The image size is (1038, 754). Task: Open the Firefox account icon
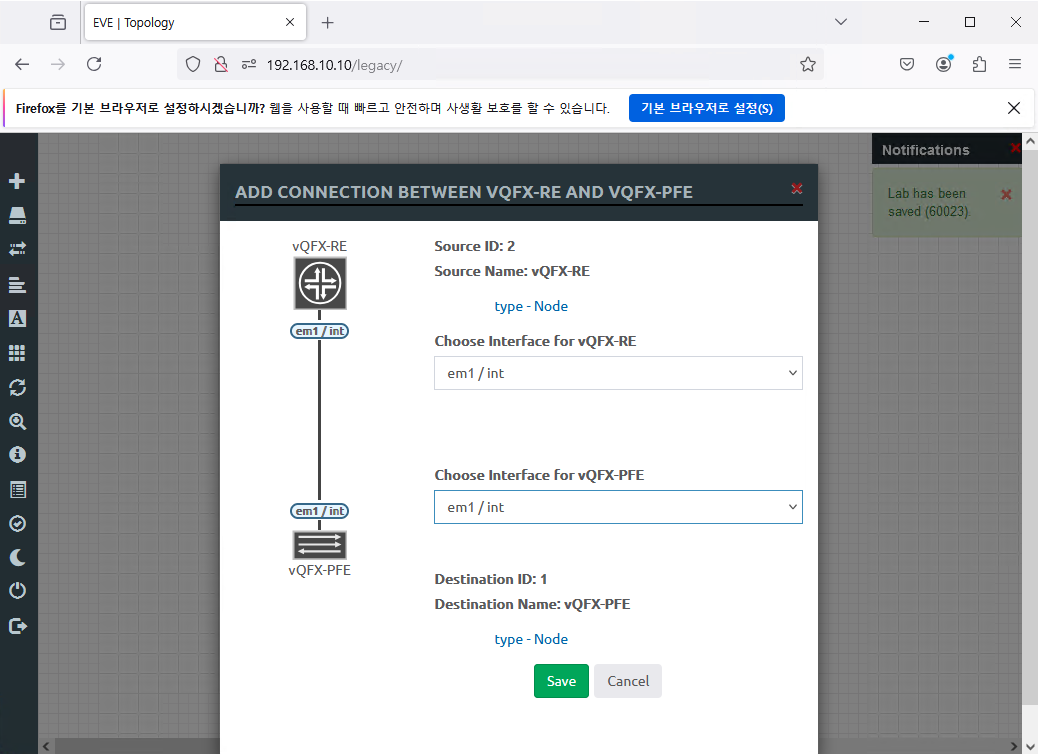[943, 64]
